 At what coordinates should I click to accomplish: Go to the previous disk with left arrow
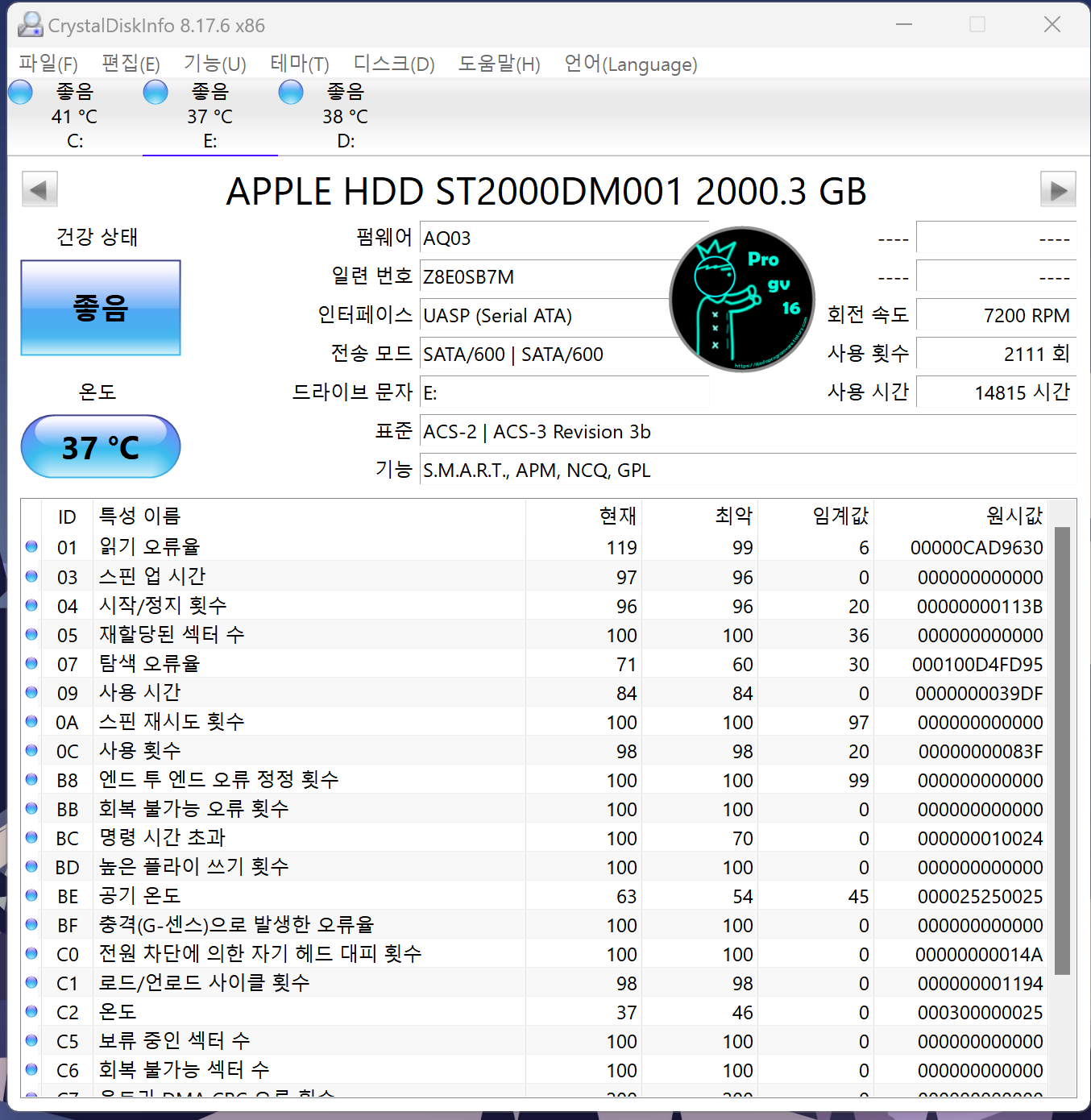point(39,190)
